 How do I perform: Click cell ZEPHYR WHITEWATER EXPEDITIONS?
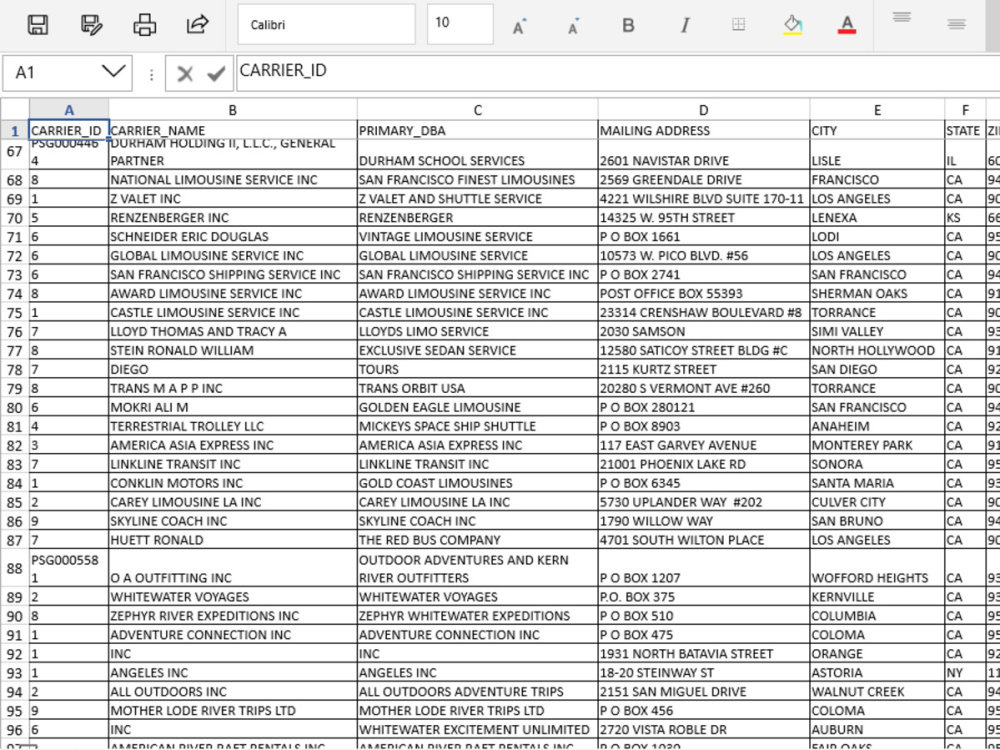[x=478, y=615]
